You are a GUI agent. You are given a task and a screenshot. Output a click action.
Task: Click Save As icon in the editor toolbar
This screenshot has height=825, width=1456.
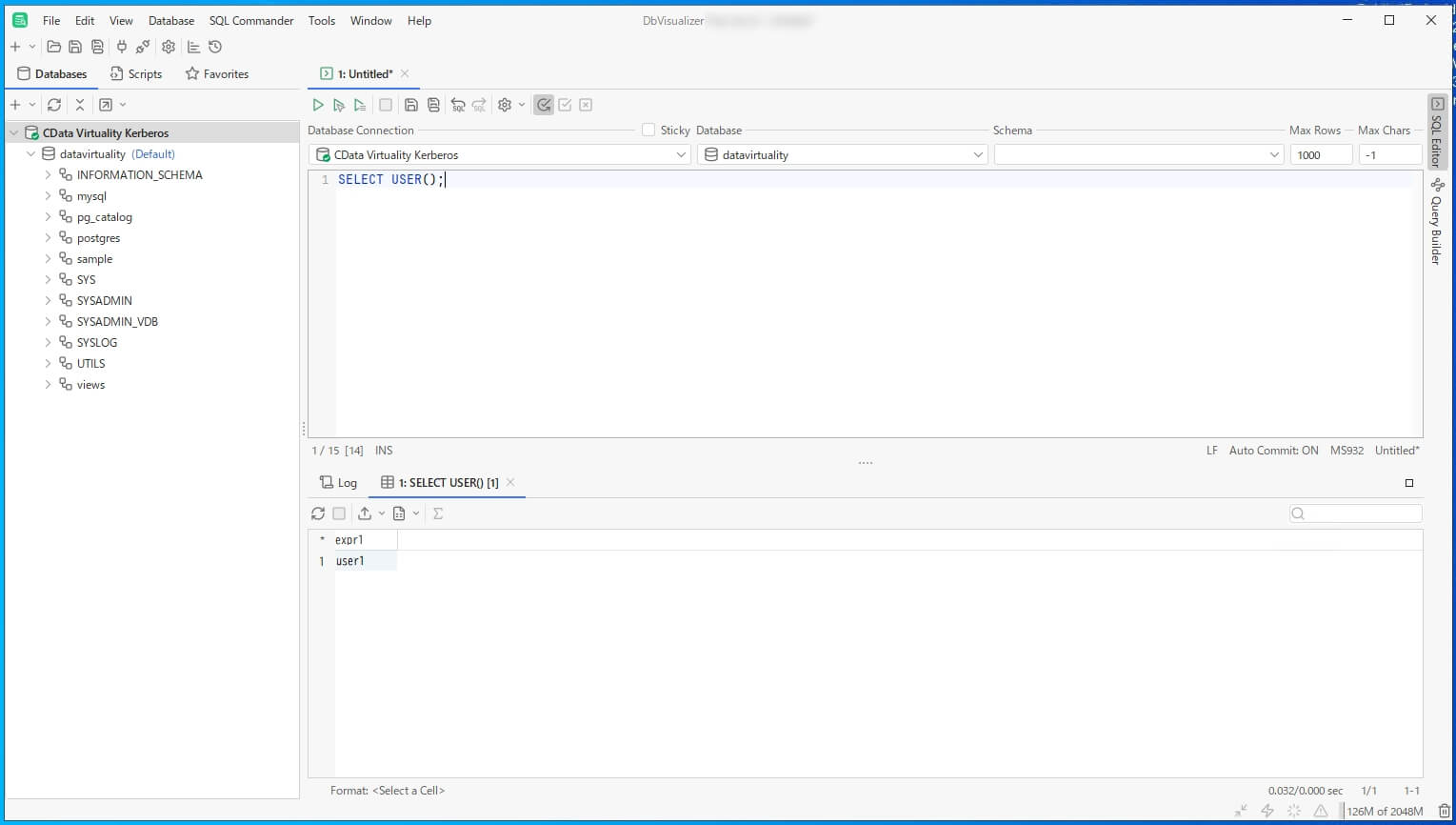point(433,105)
